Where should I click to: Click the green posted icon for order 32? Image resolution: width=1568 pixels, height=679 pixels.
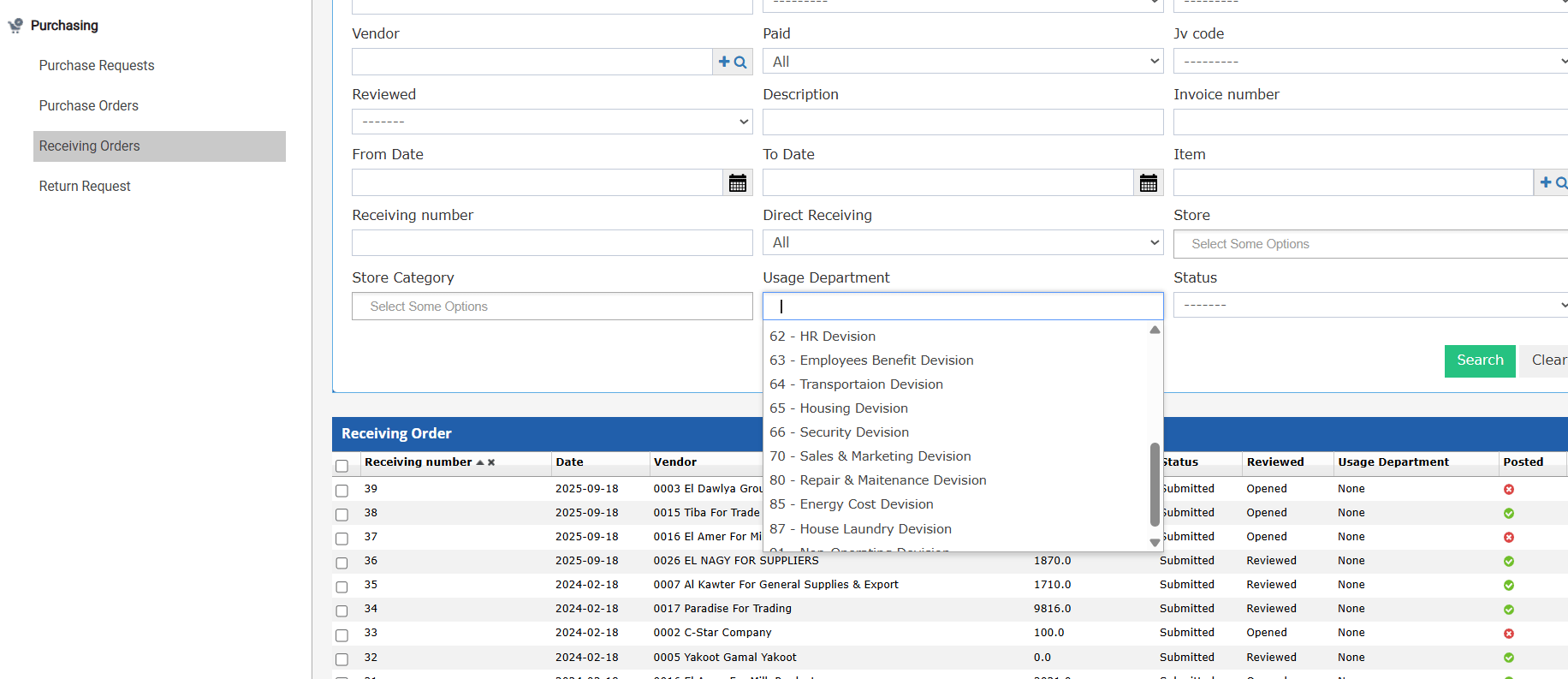tap(1509, 658)
